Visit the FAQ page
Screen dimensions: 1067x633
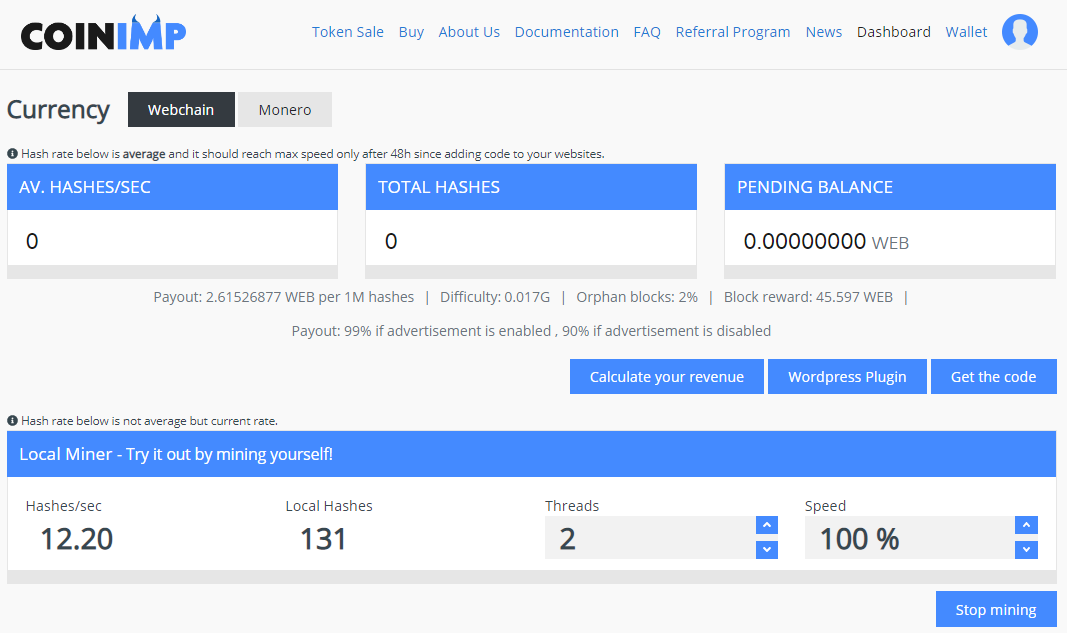click(x=647, y=32)
